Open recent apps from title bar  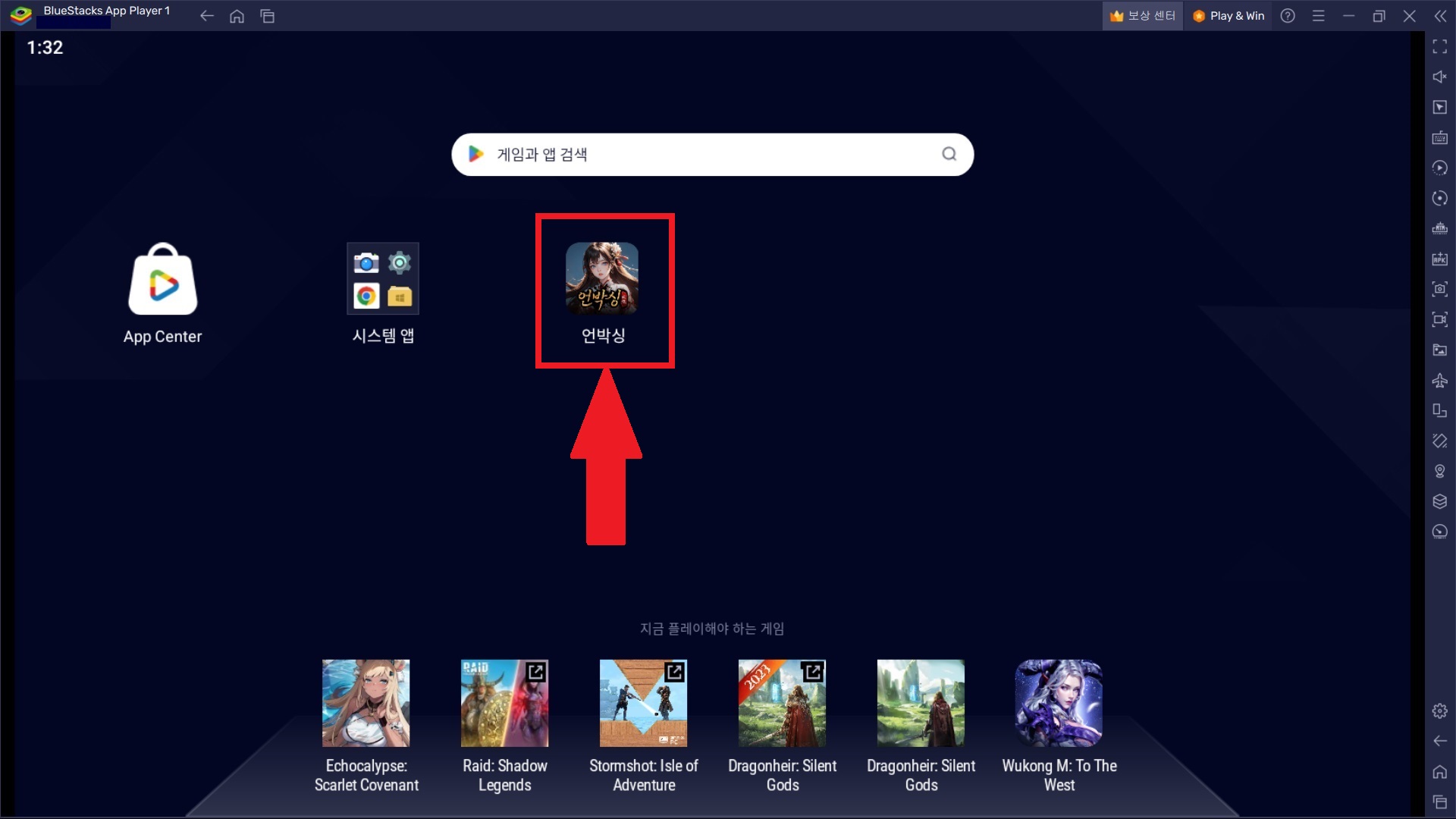tap(267, 16)
